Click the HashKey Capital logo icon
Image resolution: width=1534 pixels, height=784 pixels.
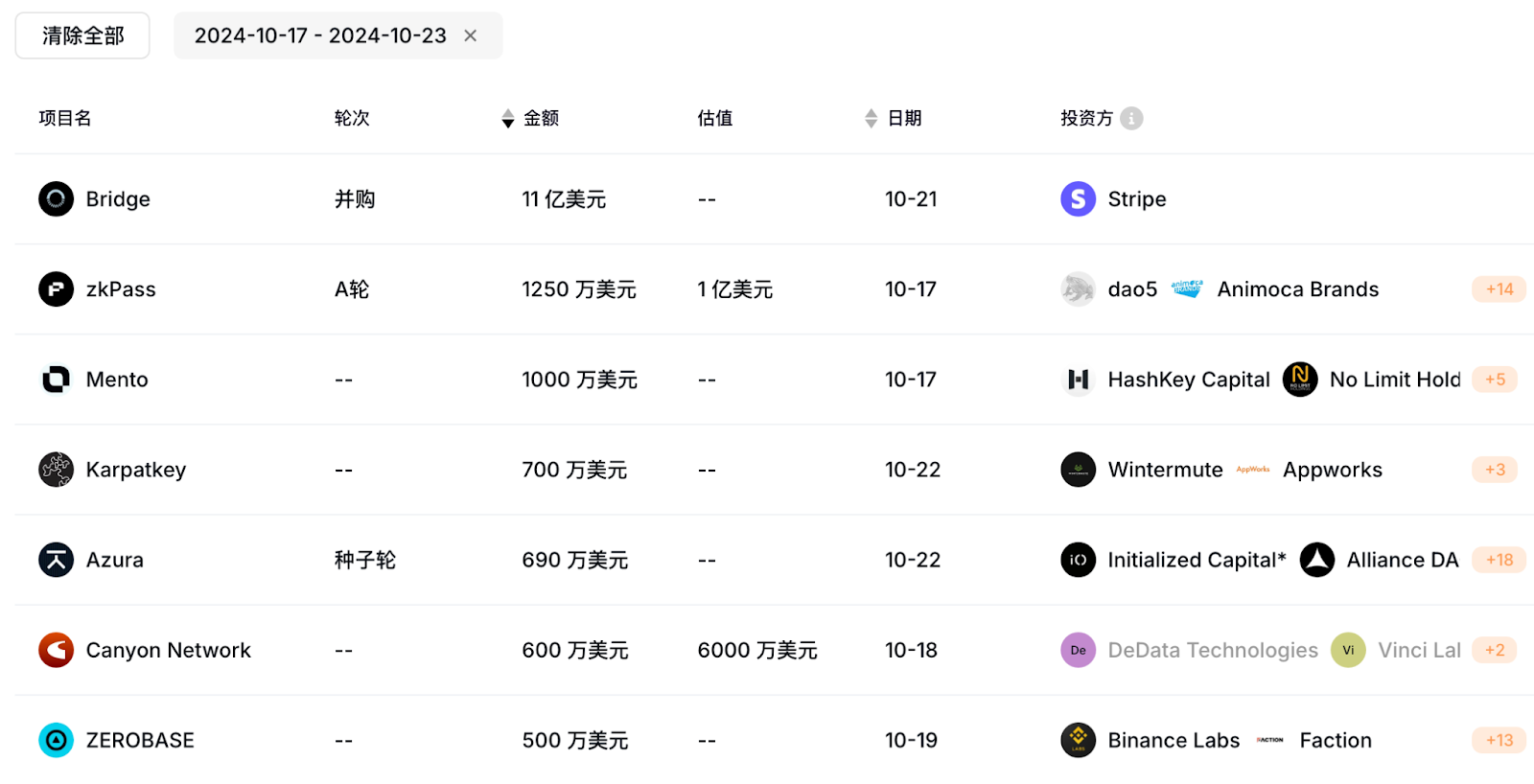(1078, 380)
